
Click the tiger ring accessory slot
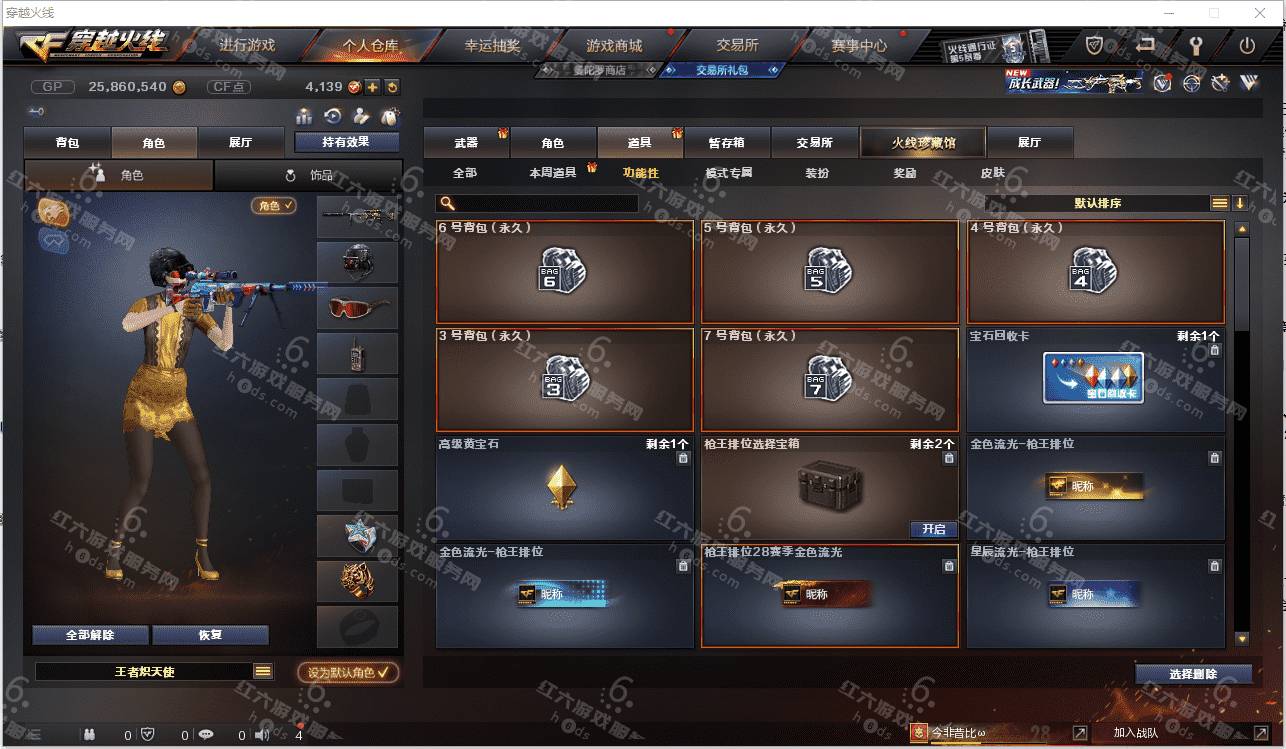coord(358,580)
